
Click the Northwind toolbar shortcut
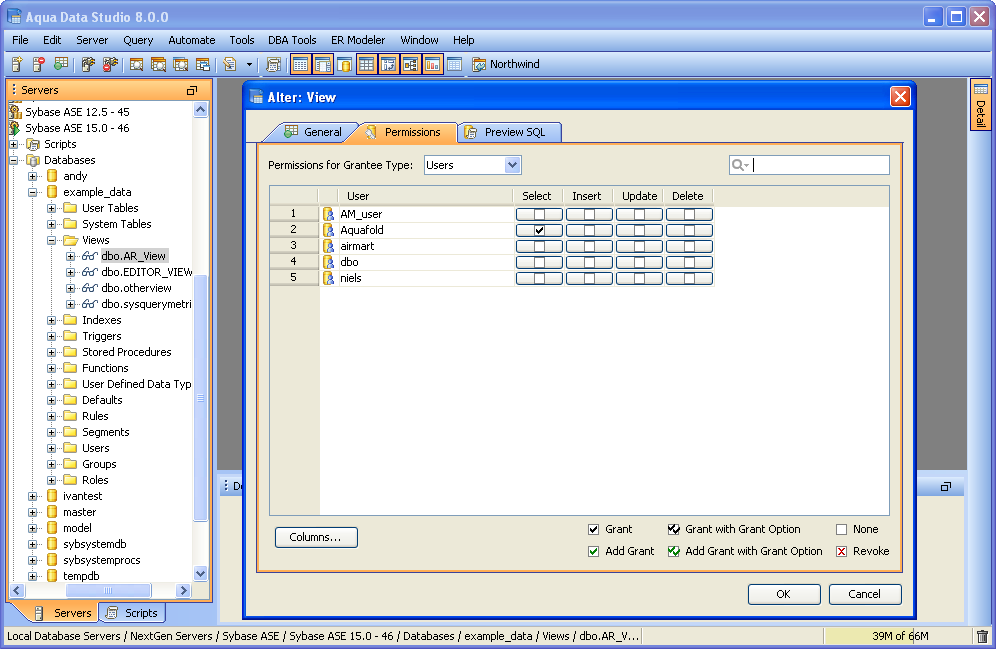click(506, 64)
